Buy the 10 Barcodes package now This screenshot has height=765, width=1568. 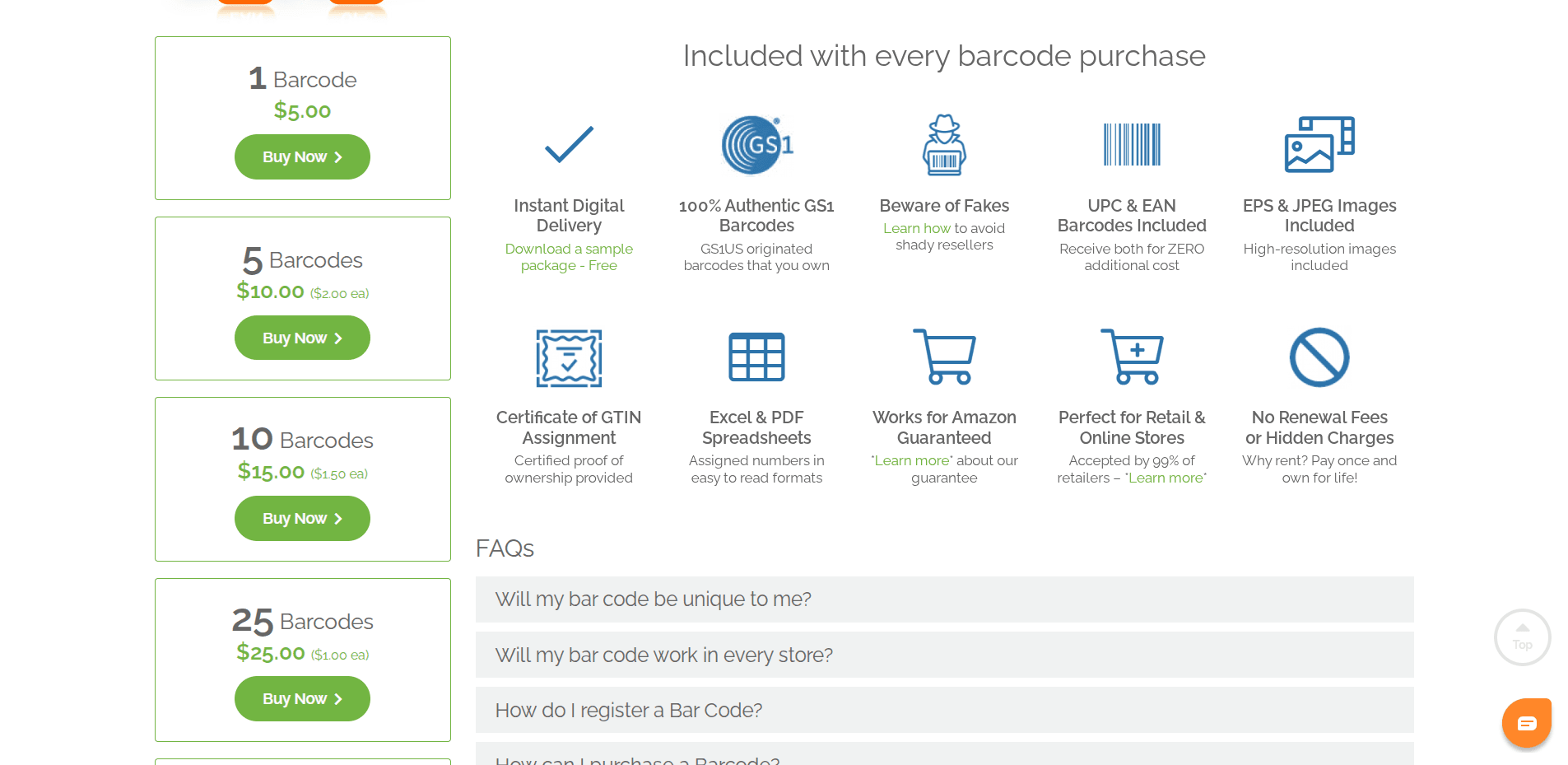point(302,518)
